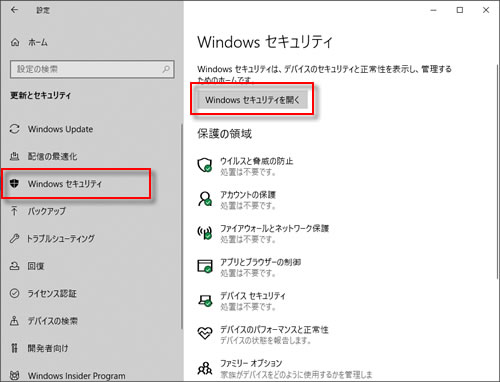Viewport: 500px width, 382px height.
Task: Open デバイス セキュリティ link
Action: coord(253,296)
